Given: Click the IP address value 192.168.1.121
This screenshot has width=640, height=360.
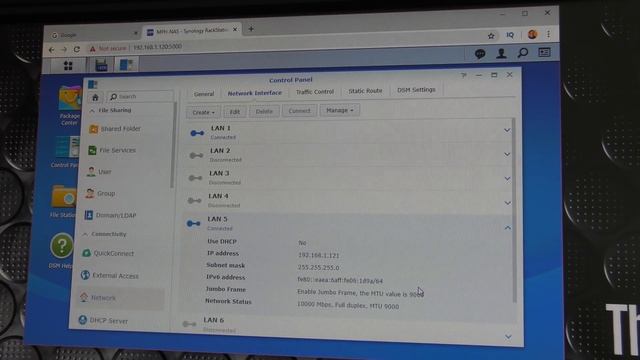Looking at the screenshot, I should (318, 256).
